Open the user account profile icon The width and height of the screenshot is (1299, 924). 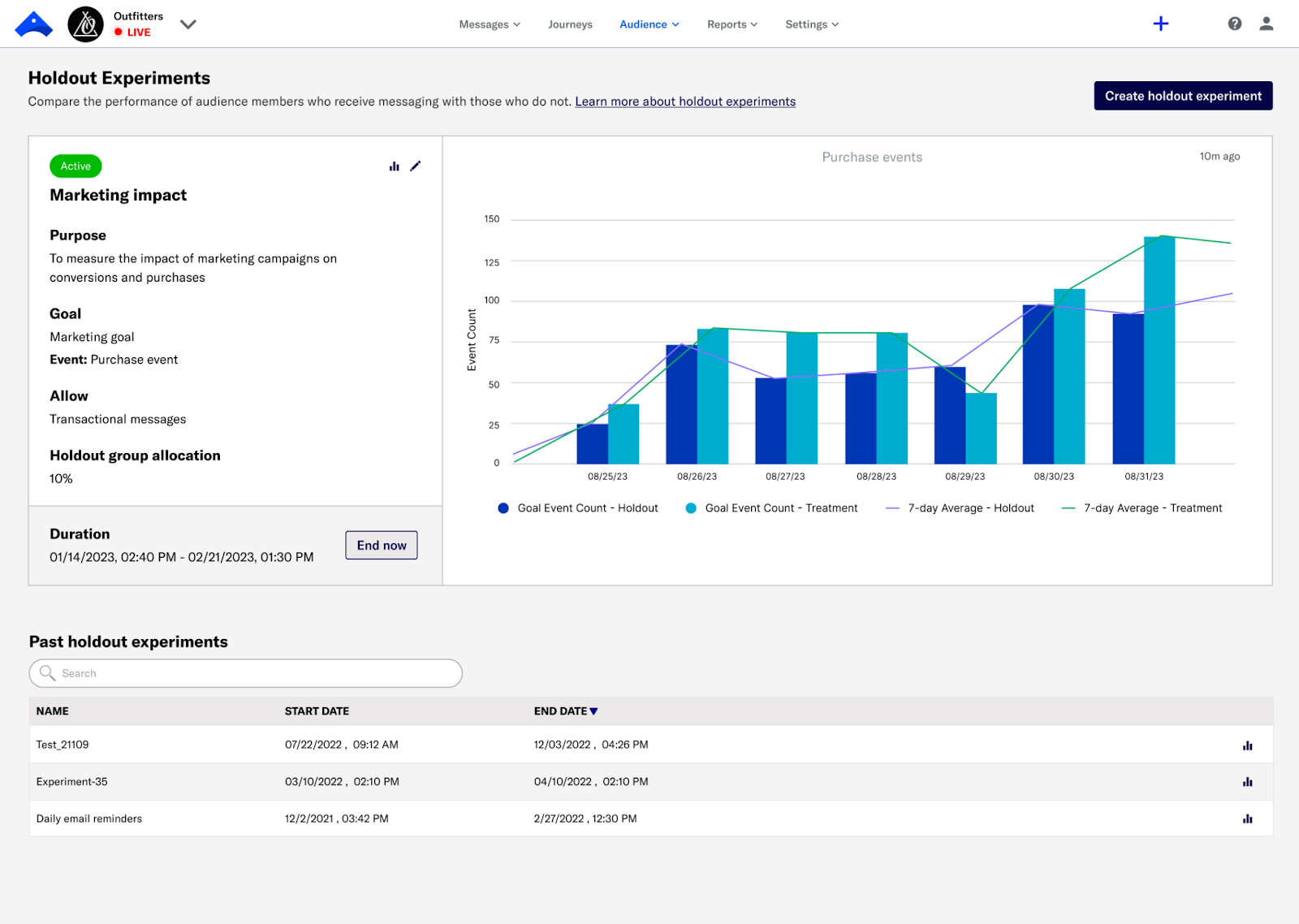[x=1266, y=24]
